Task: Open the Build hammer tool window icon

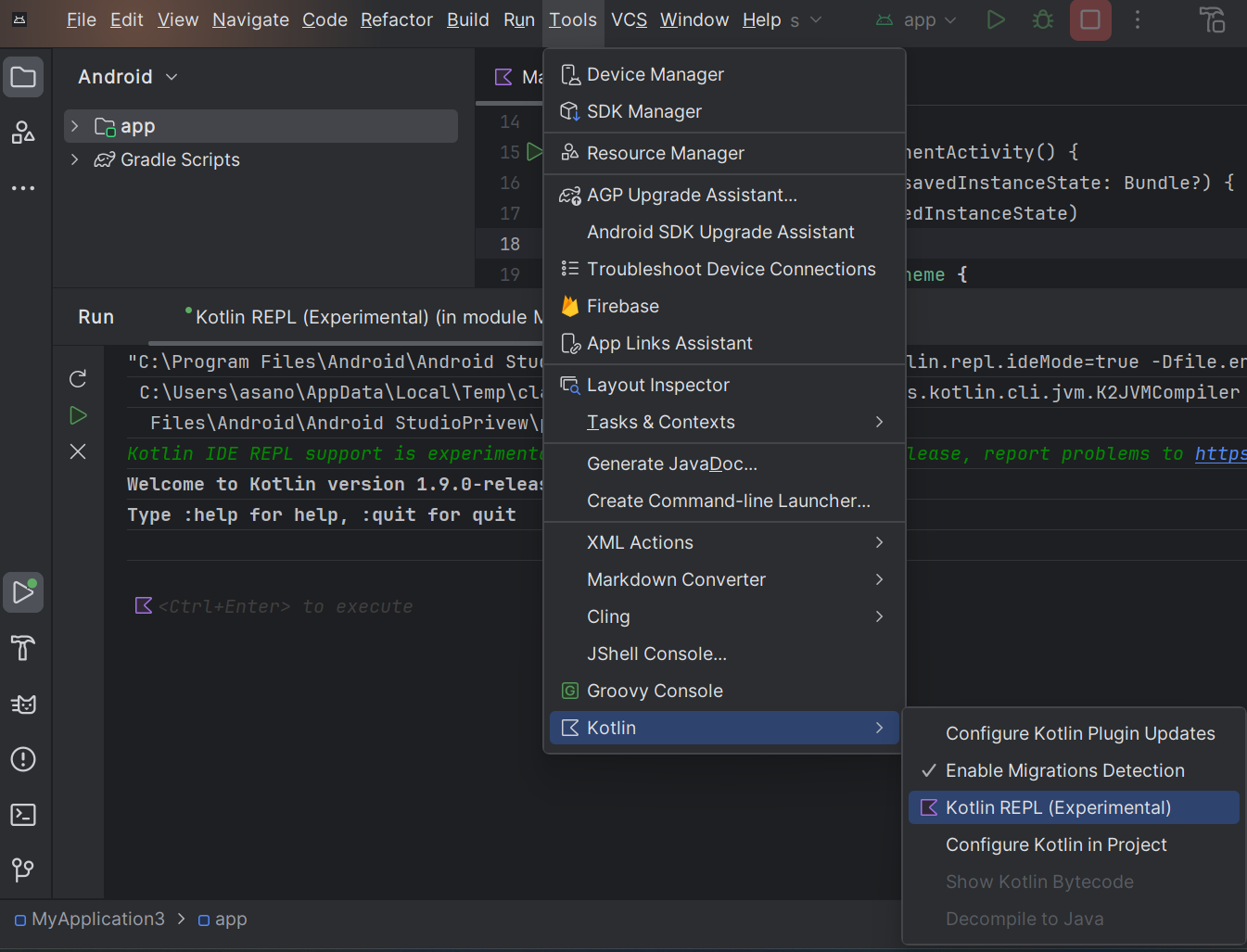Action: pyautogui.click(x=23, y=648)
